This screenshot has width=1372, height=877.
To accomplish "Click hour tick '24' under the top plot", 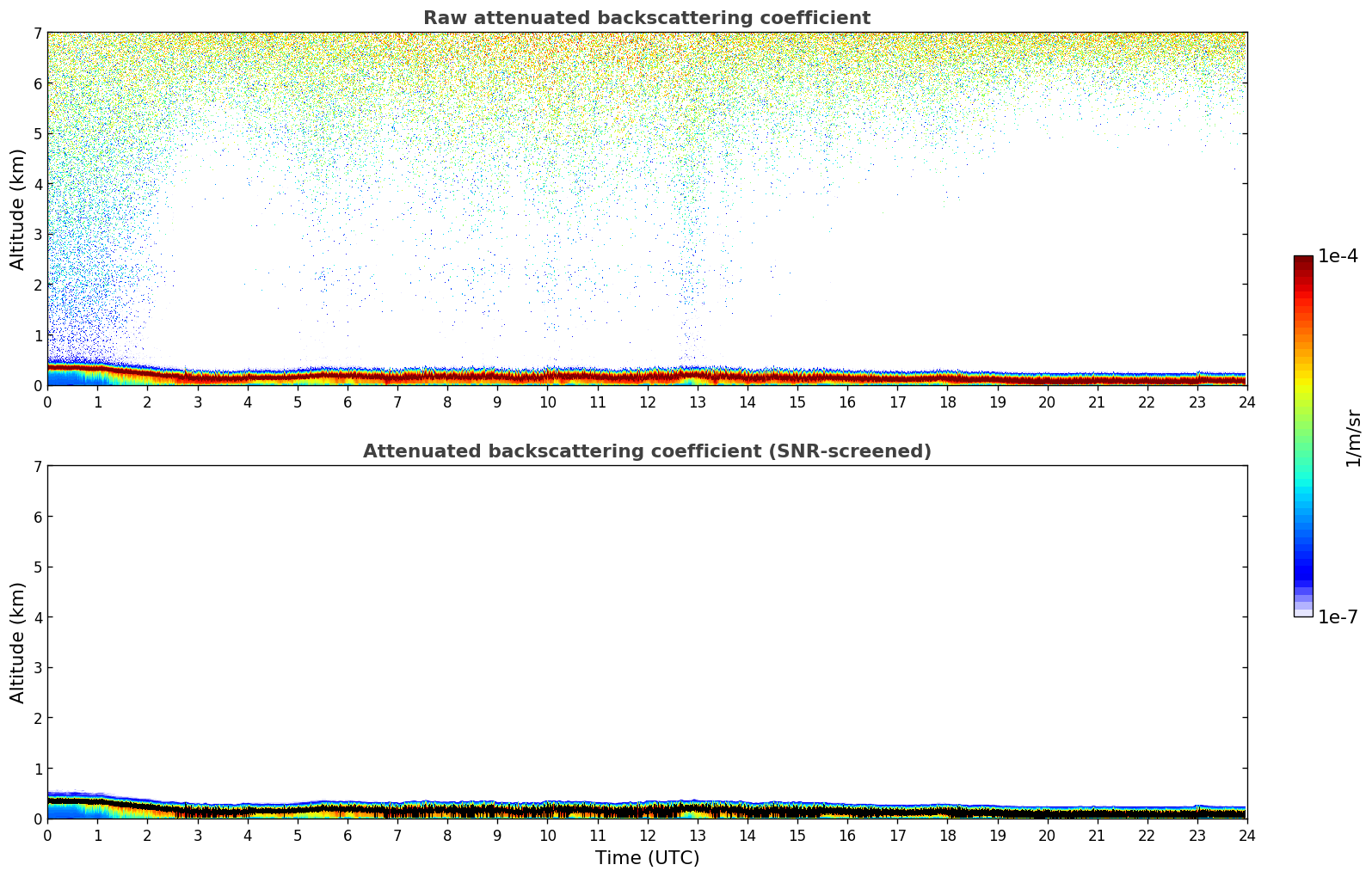I will (1246, 402).
